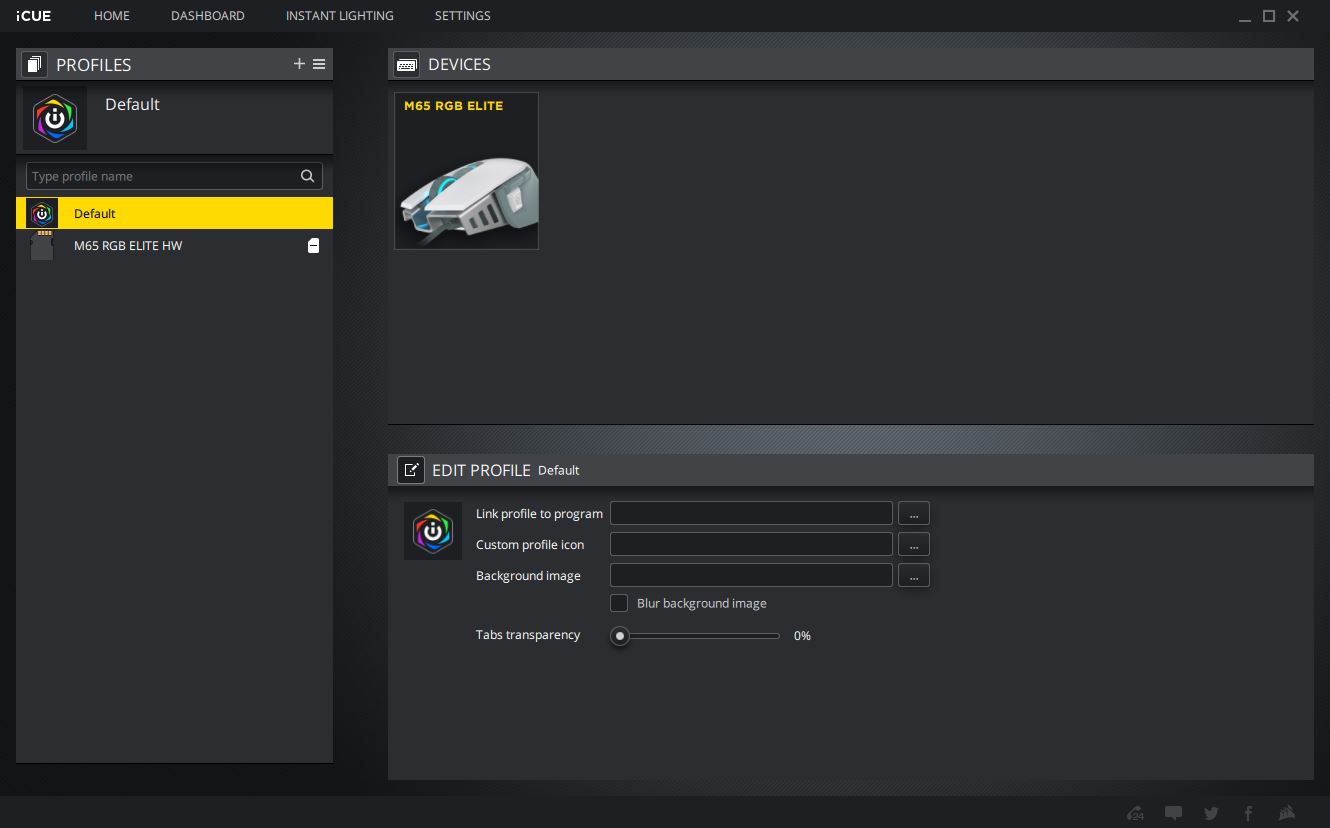Select the M65 RGB ELITE HW profile

pyautogui.click(x=174, y=245)
